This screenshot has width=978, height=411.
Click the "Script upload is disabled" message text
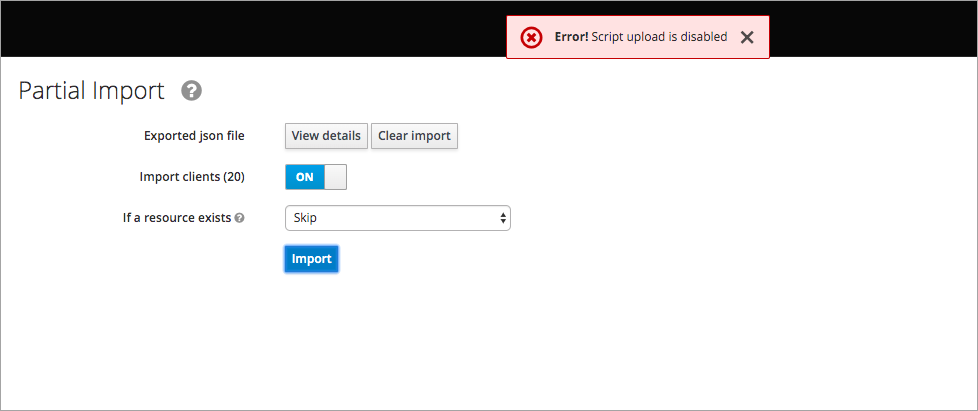(659, 37)
